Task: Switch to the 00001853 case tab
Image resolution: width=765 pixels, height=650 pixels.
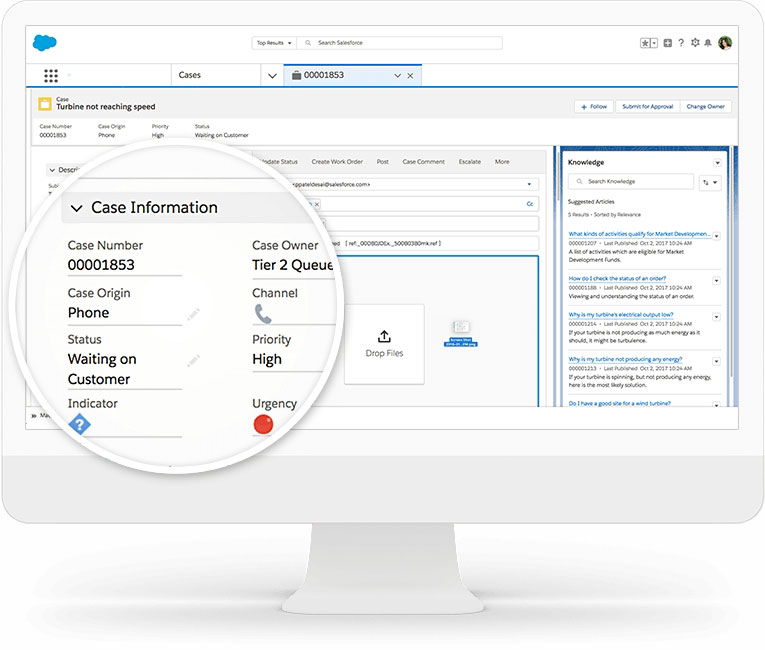Action: (324, 75)
